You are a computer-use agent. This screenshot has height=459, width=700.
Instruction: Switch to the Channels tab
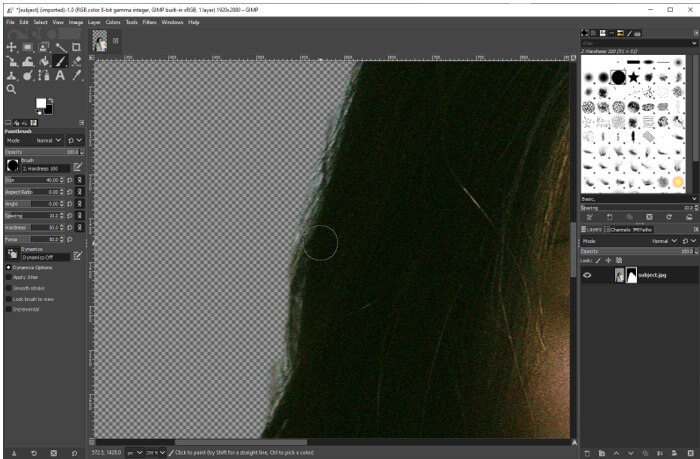click(x=617, y=230)
